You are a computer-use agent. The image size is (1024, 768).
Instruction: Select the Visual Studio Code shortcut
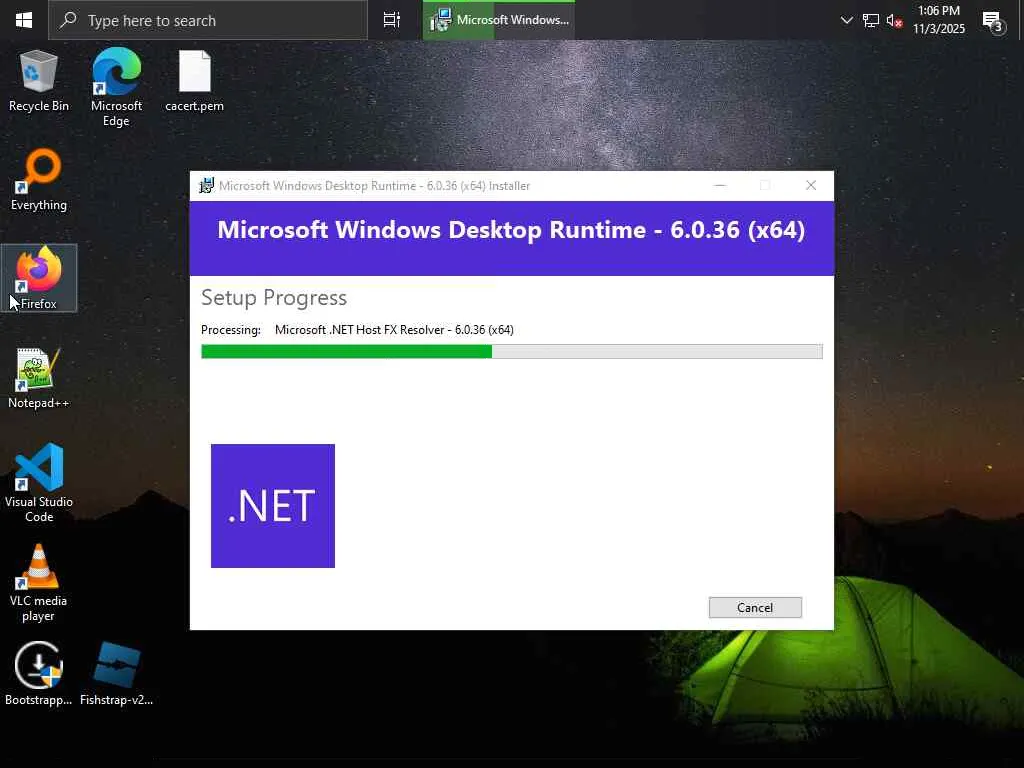(39, 483)
